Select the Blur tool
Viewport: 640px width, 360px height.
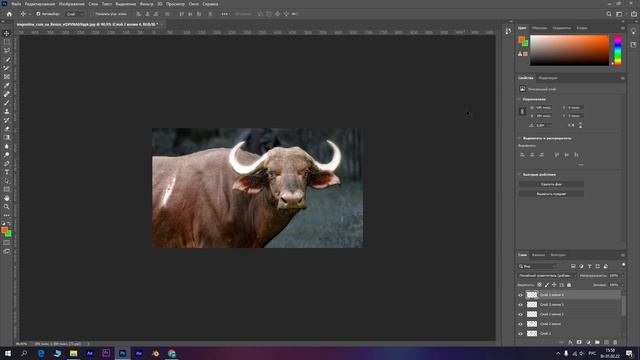tap(7, 146)
